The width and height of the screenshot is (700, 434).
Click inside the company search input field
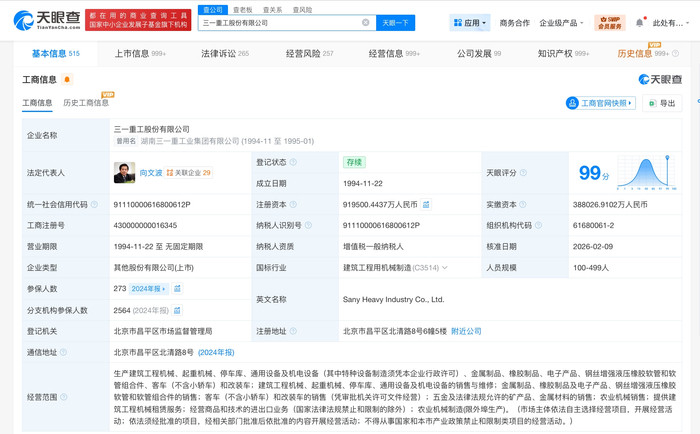[278, 23]
